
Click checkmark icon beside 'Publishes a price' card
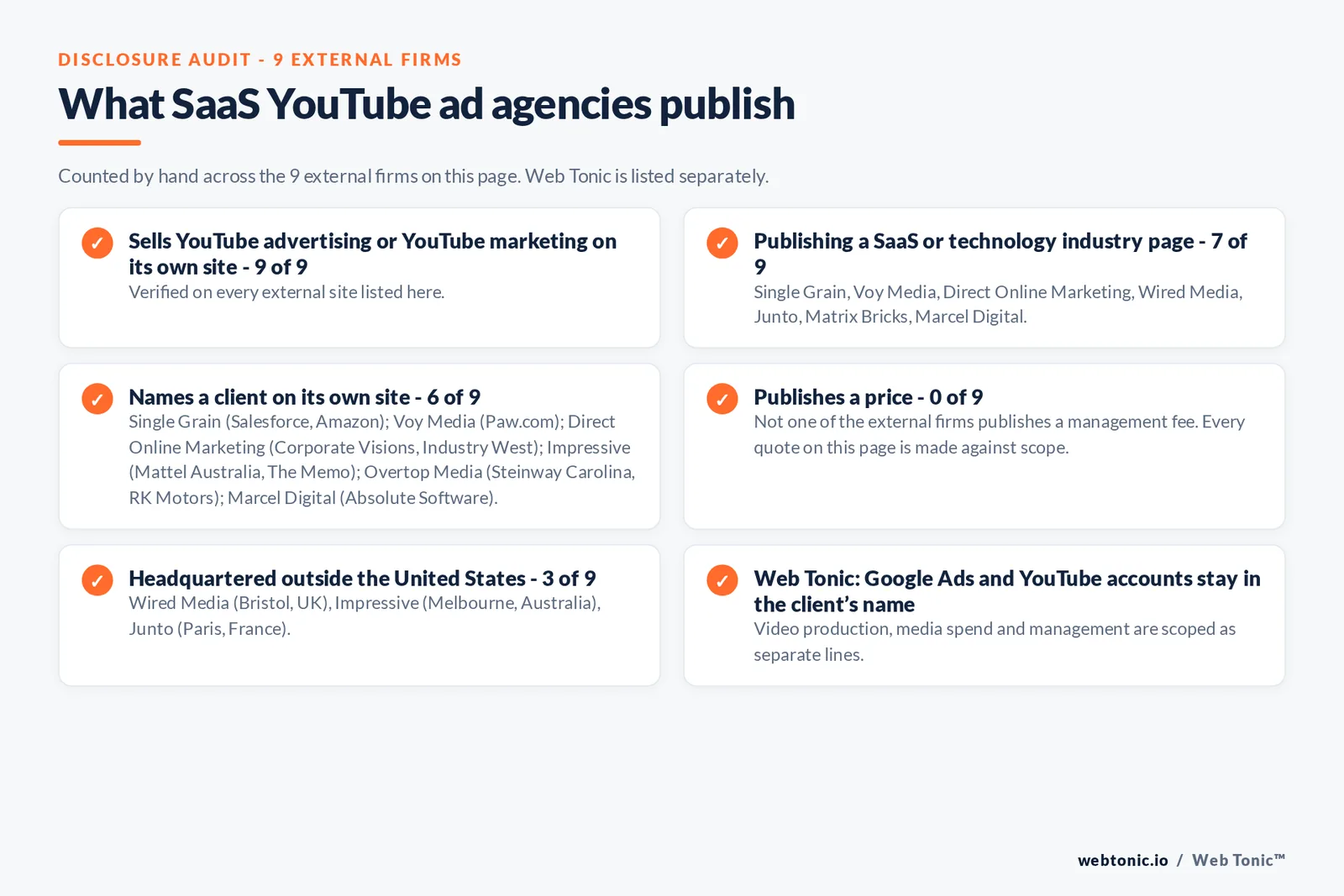click(722, 399)
